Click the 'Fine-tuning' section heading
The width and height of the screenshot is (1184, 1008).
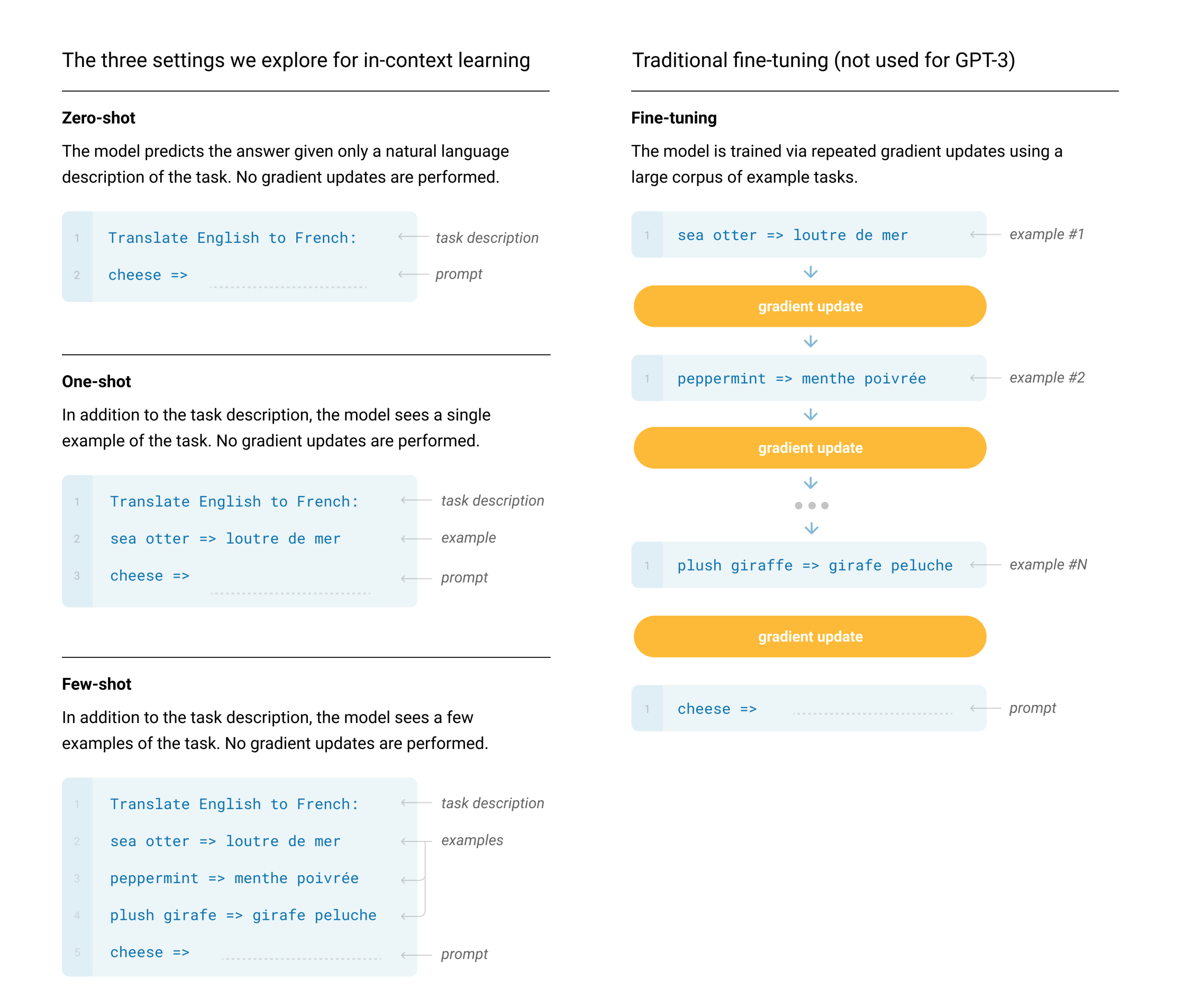tap(673, 118)
